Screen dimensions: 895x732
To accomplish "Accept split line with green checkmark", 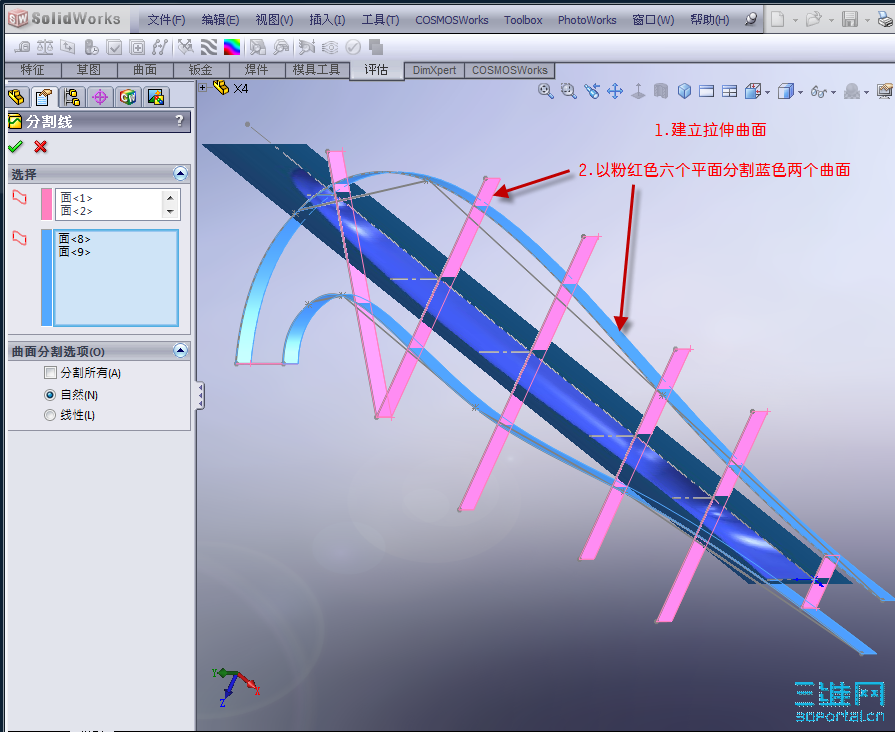I will [x=15, y=147].
